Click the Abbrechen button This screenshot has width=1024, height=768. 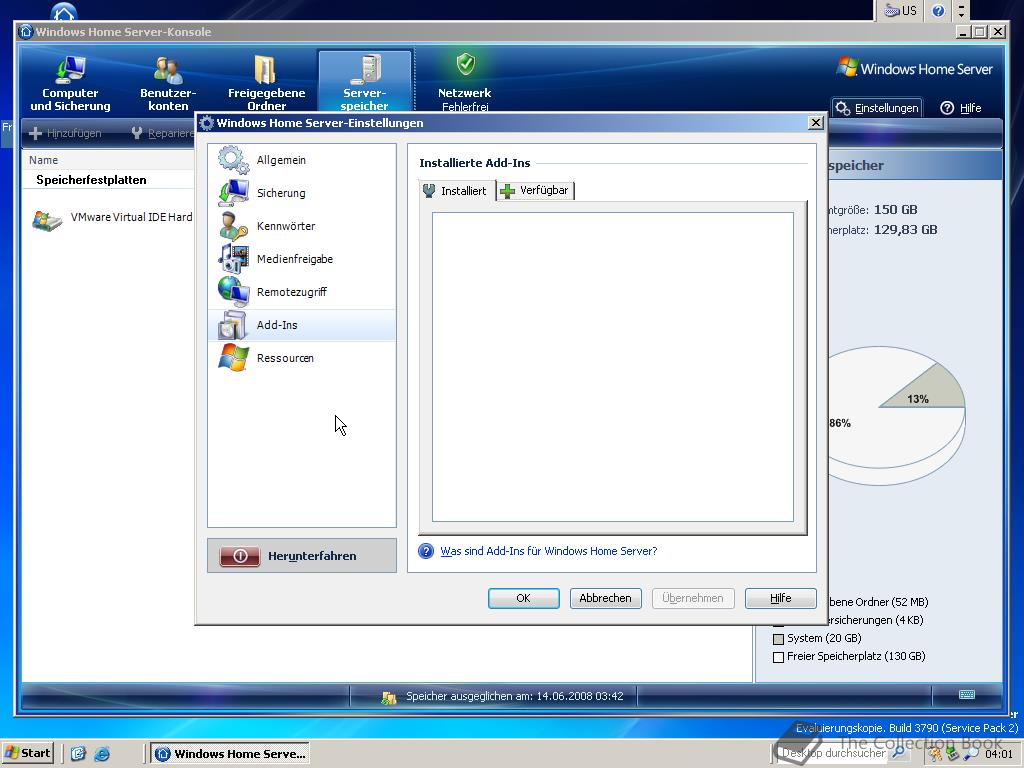[605, 598]
